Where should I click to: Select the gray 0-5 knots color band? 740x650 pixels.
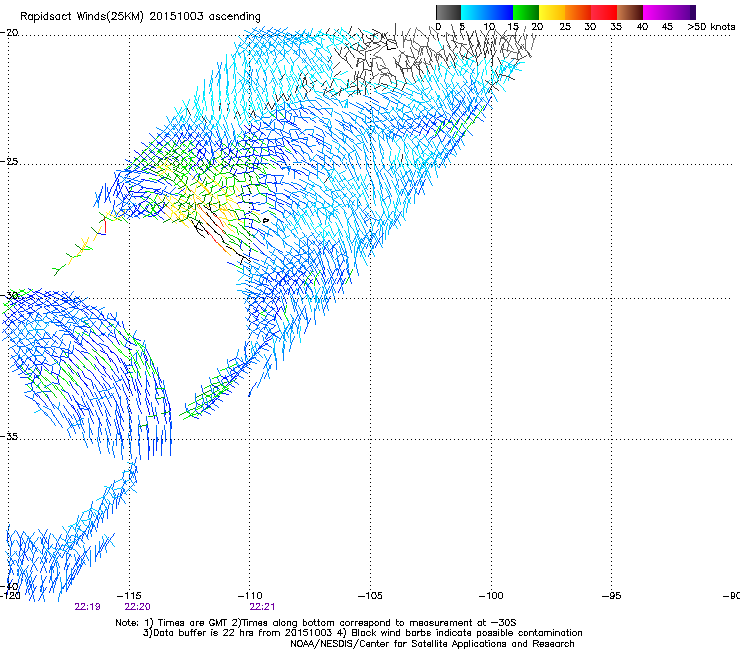pos(448,12)
